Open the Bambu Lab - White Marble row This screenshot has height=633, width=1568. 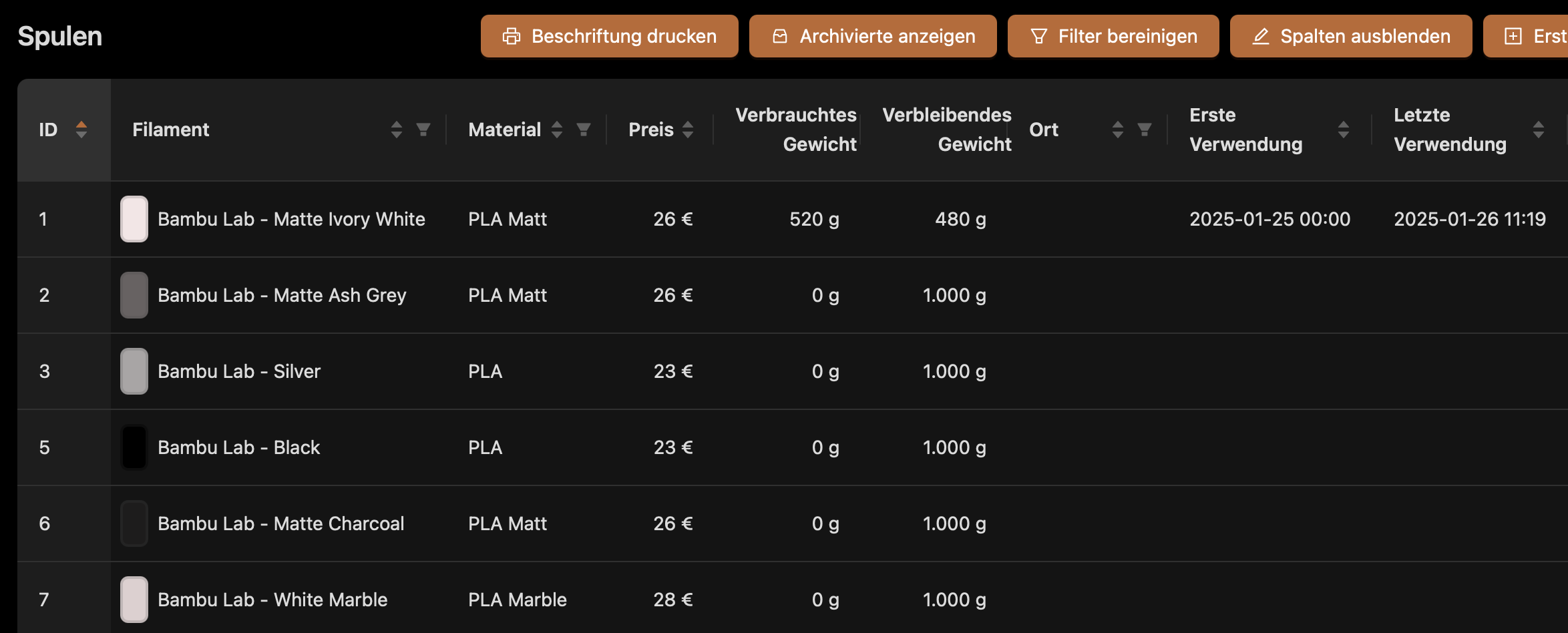pos(793,598)
